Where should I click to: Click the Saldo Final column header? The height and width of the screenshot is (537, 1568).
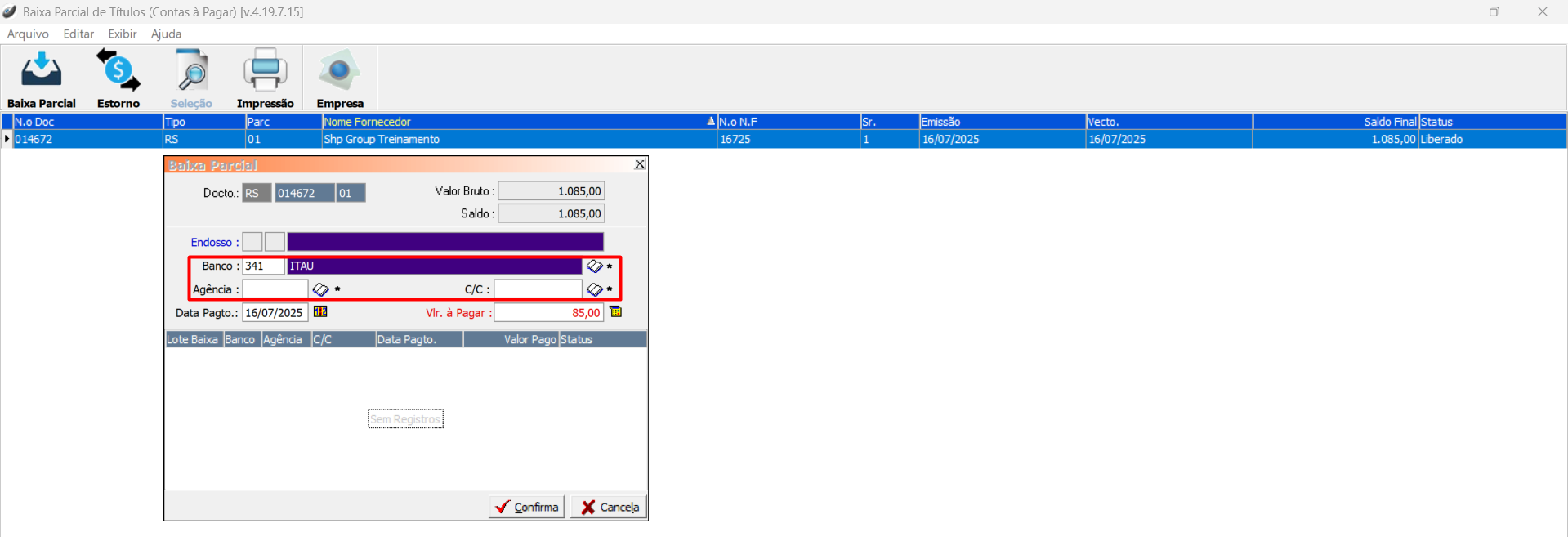tap(1335, 122)
